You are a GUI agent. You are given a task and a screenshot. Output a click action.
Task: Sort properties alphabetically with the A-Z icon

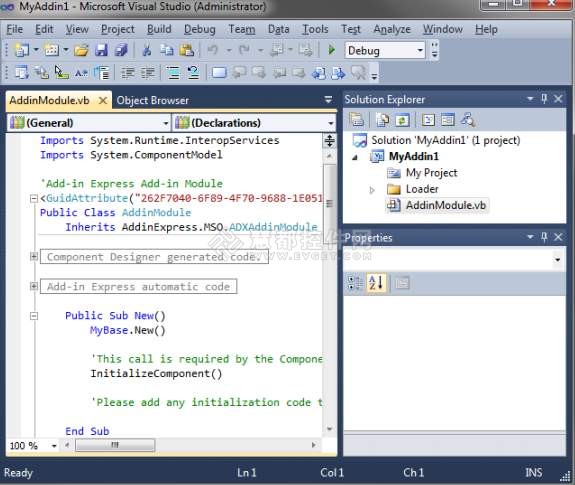point(376,283)
